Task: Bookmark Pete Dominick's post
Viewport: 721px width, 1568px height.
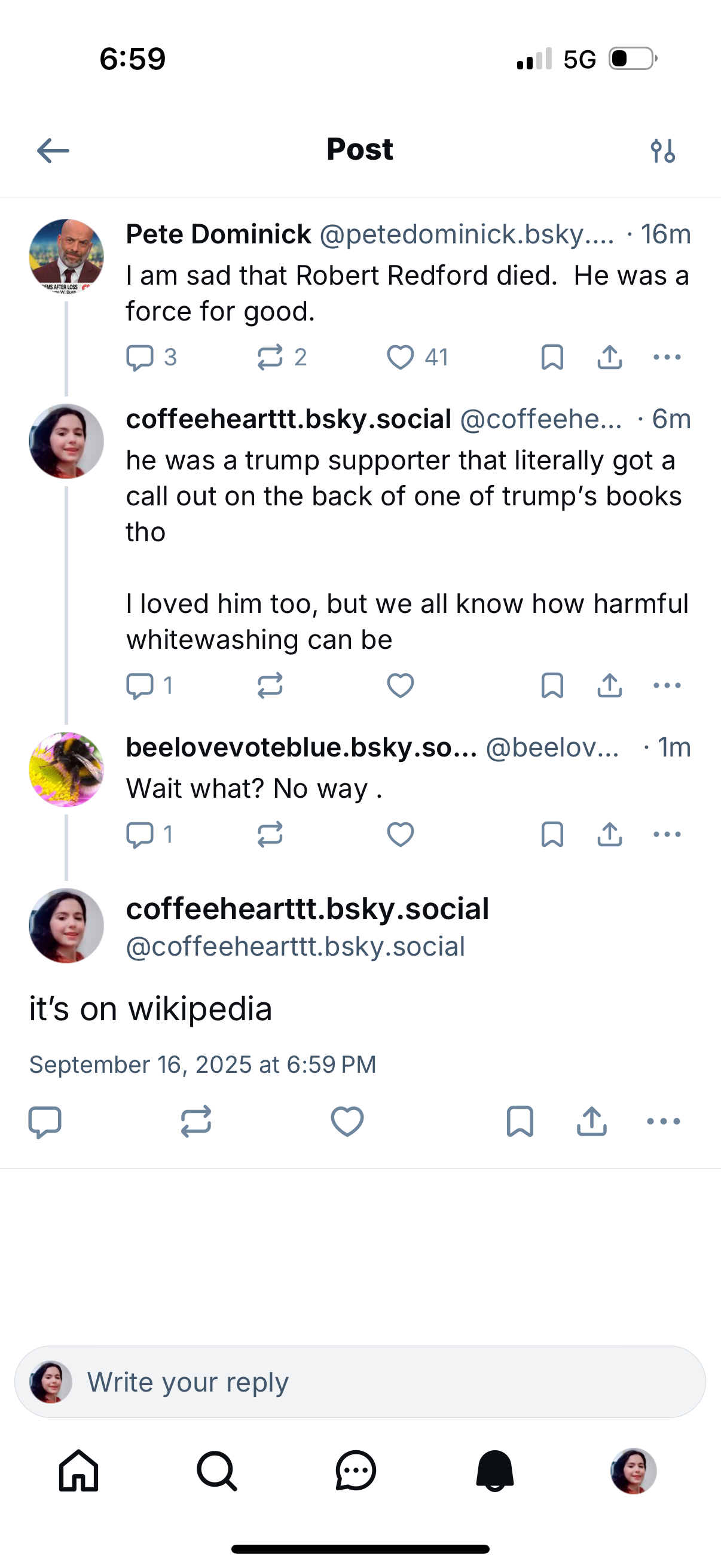Action: pyautogui.click(x=552, y=357)
